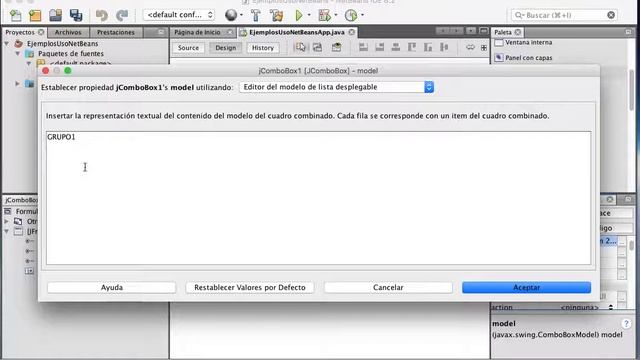The width and height of the screenshot is (640, 360).
Task: Click first alignment icon in designer toolbar
Action: tap(363, 47)
